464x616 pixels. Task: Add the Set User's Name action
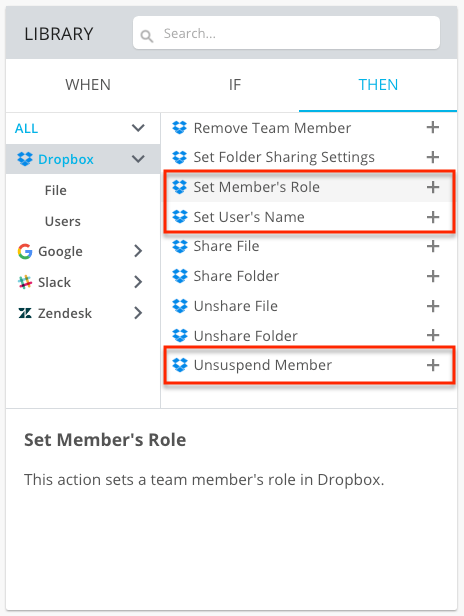point(433,217)
